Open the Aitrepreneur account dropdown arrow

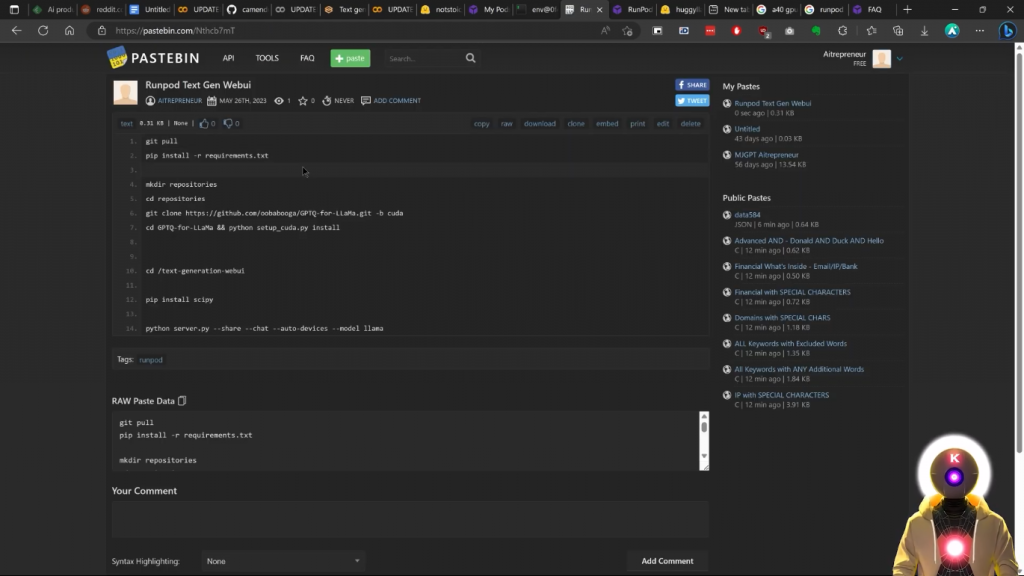[x=899, y=59]
